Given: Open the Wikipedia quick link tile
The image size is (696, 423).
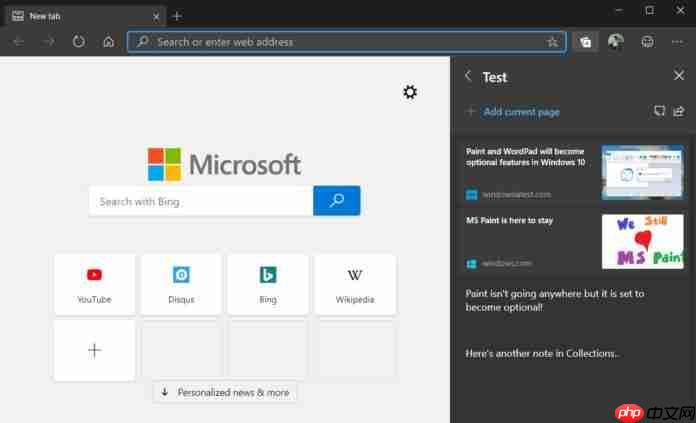Looking at the screenshot, I should tap(355, 284).
